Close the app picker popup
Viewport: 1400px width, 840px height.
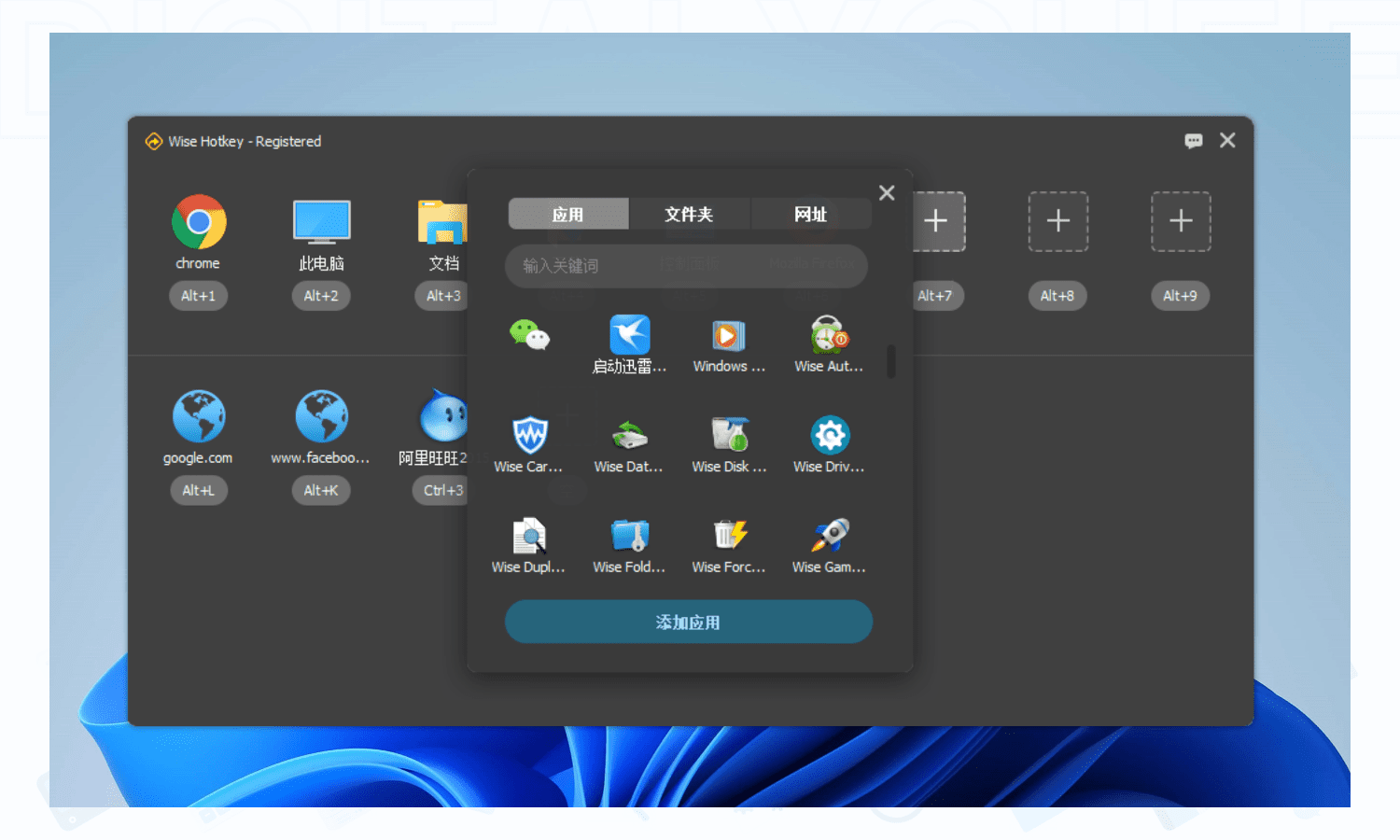[x=887, y=192]
